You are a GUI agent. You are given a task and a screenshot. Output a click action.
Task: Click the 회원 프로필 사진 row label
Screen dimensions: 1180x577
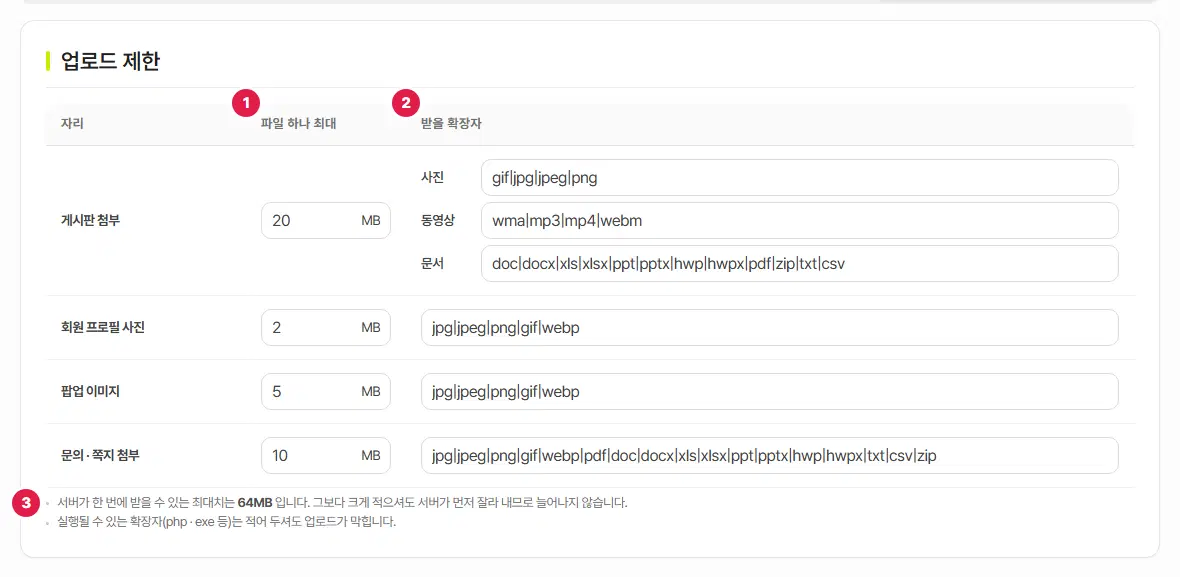pos(102,327)
